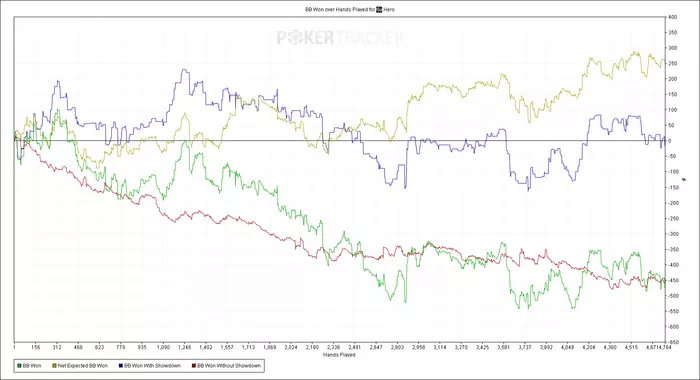Click the y-axis value 100

point(673,110)
